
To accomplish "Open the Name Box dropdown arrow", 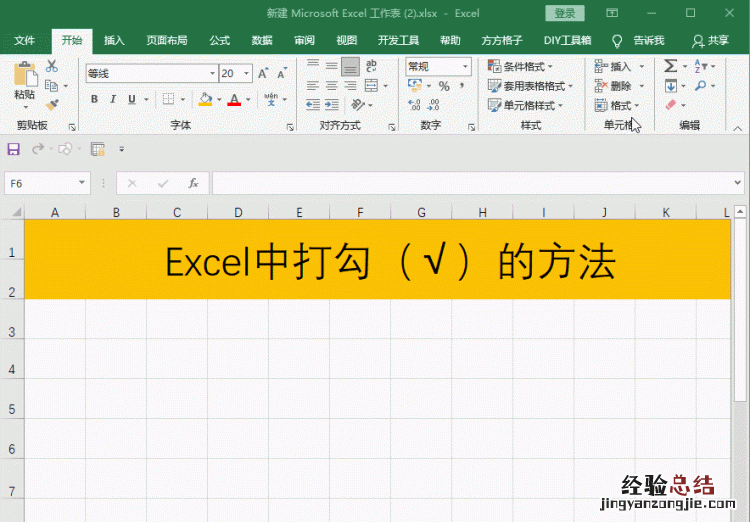I will click(82, 183).
